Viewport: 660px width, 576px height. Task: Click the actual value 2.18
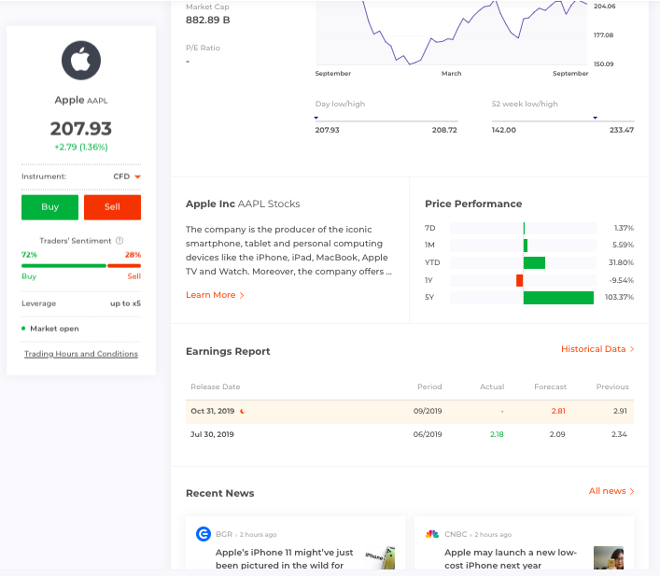pyautogui.click(x=497, y=434)
